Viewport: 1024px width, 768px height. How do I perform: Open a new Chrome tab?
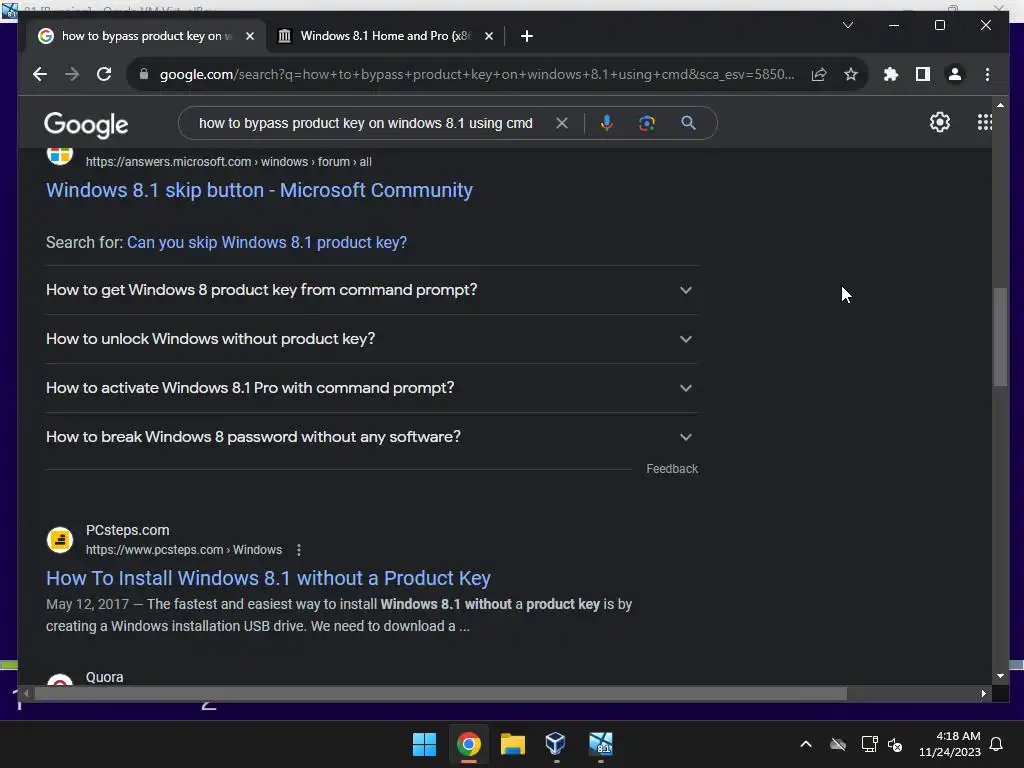(x=527, y=36)
